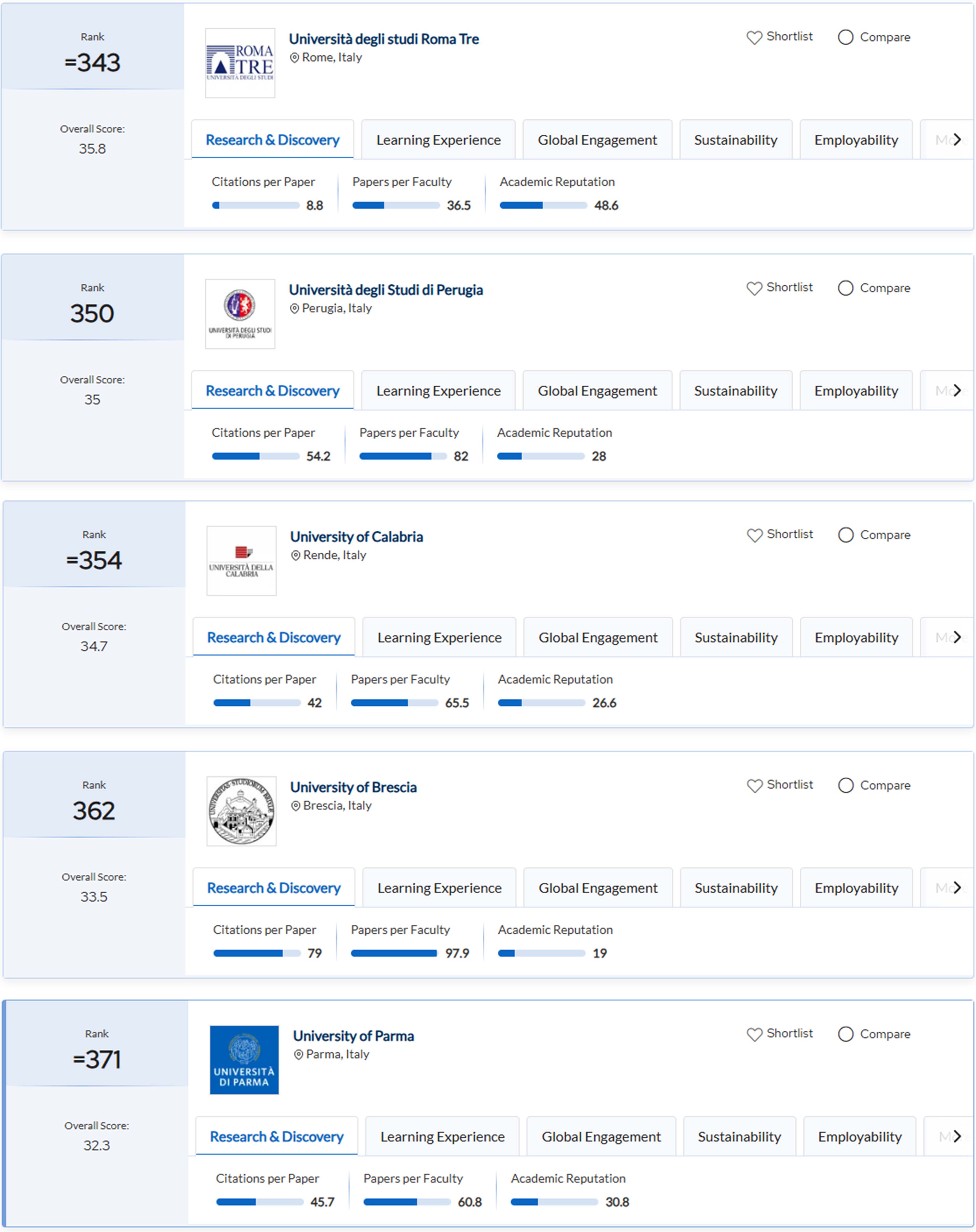
Task: Open University of Brescia title link
Action: [353, 787]
